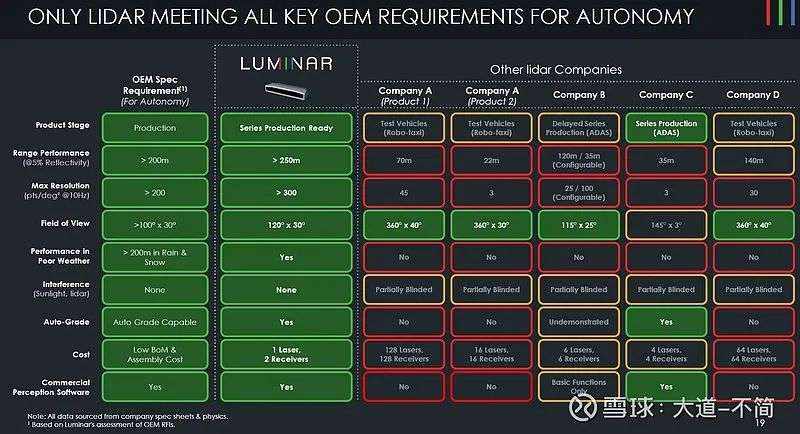Click the 'Basic Functions Only' cell
800x434 pixels.
pyautogui.click(x=579, y=387)
